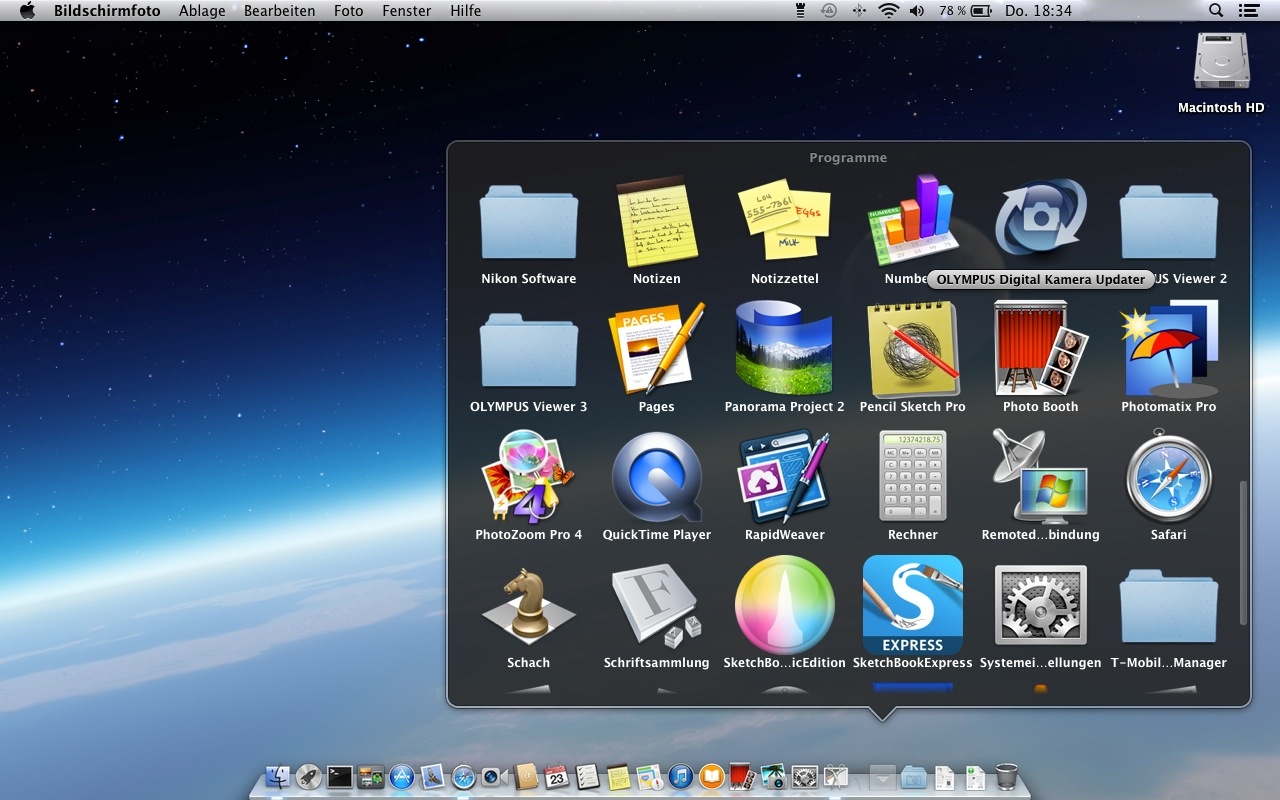Viewport: 1280px width, 800px height.
Task: Click the Programme stack scrollbar
Action: tap(1243, 553)
